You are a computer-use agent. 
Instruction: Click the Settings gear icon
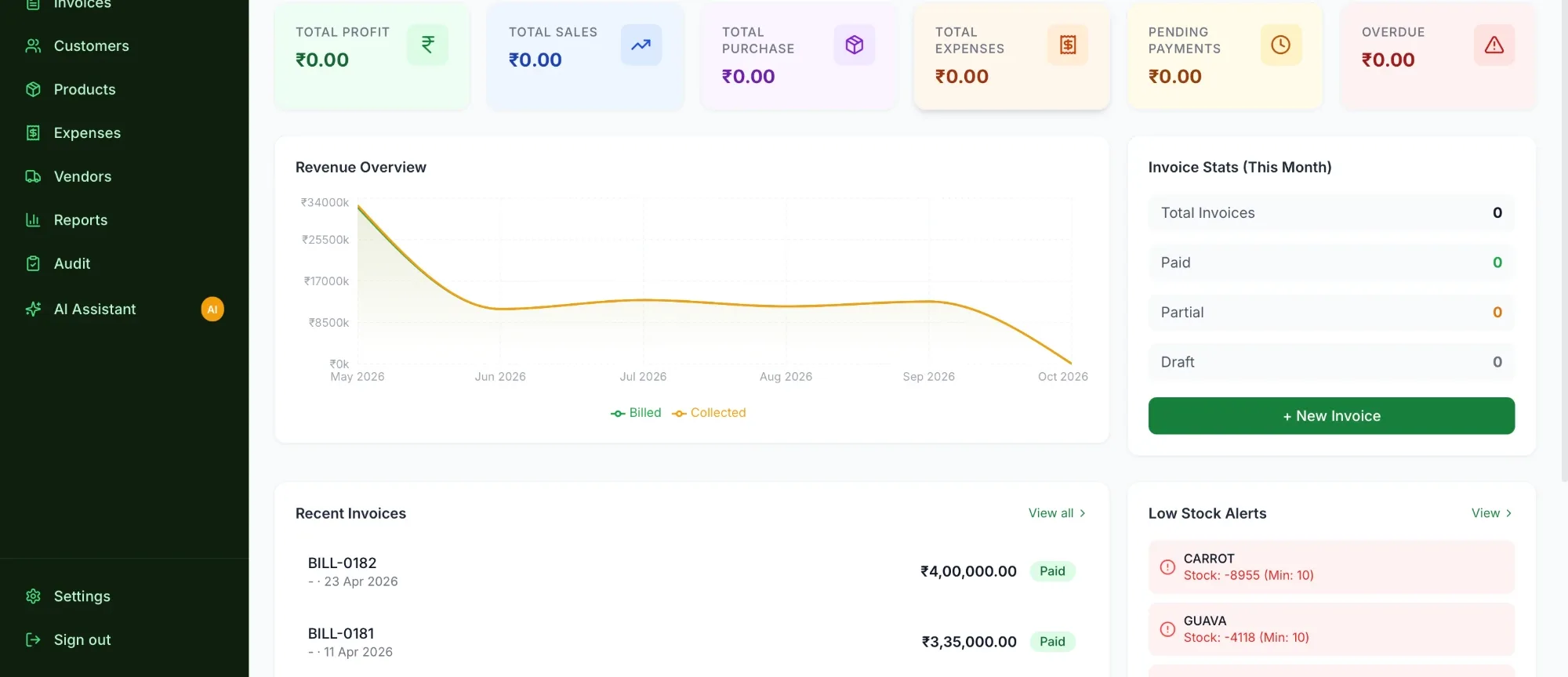tap(33, 596)
